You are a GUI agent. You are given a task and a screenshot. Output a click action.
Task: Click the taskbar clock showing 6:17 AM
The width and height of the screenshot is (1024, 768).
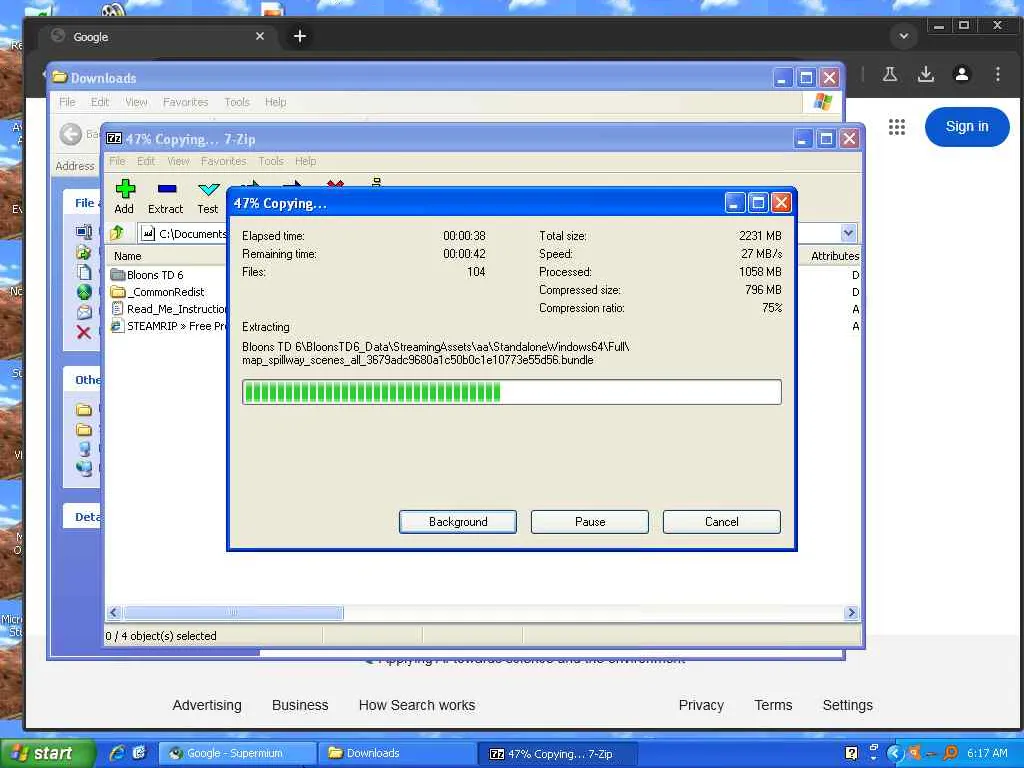pyautogui.click(x=987, y=753)
